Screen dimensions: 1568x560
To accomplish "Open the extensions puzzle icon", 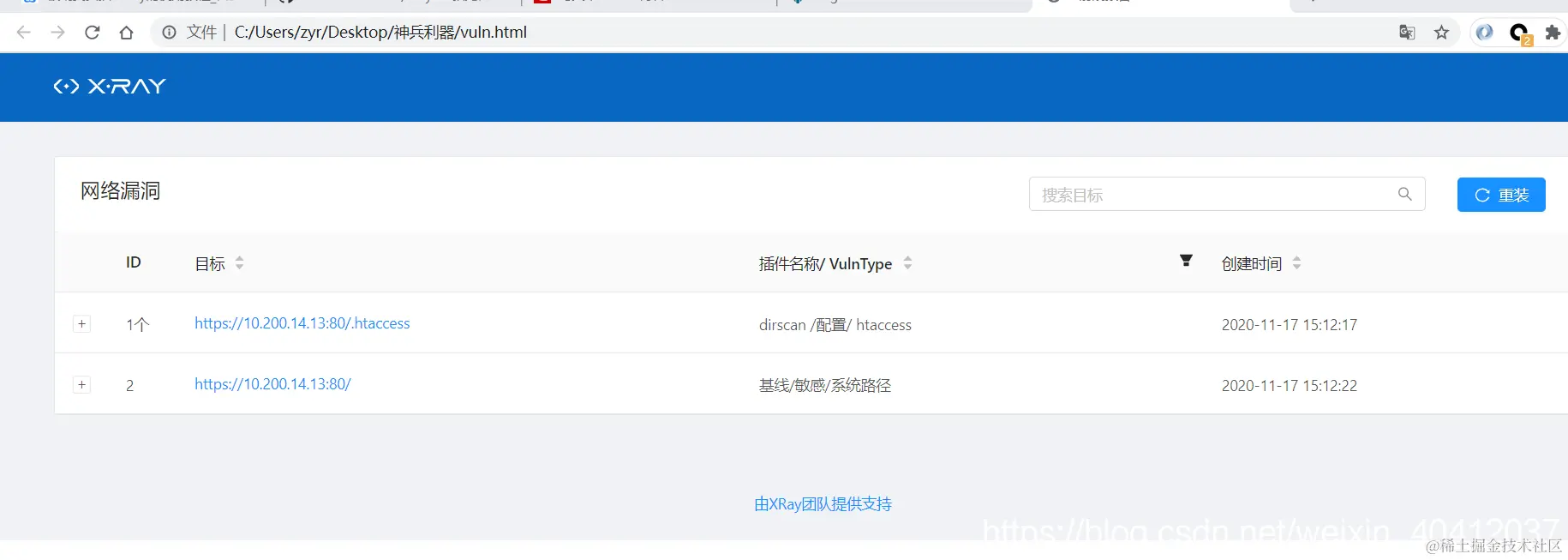I will tap(1552, 33).
